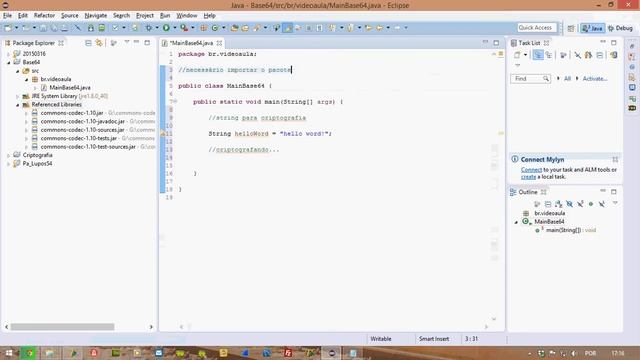Expand the Pa_Lupos54 project
Image resolution: width=640 pixels, height=360 pixels.
9,164
